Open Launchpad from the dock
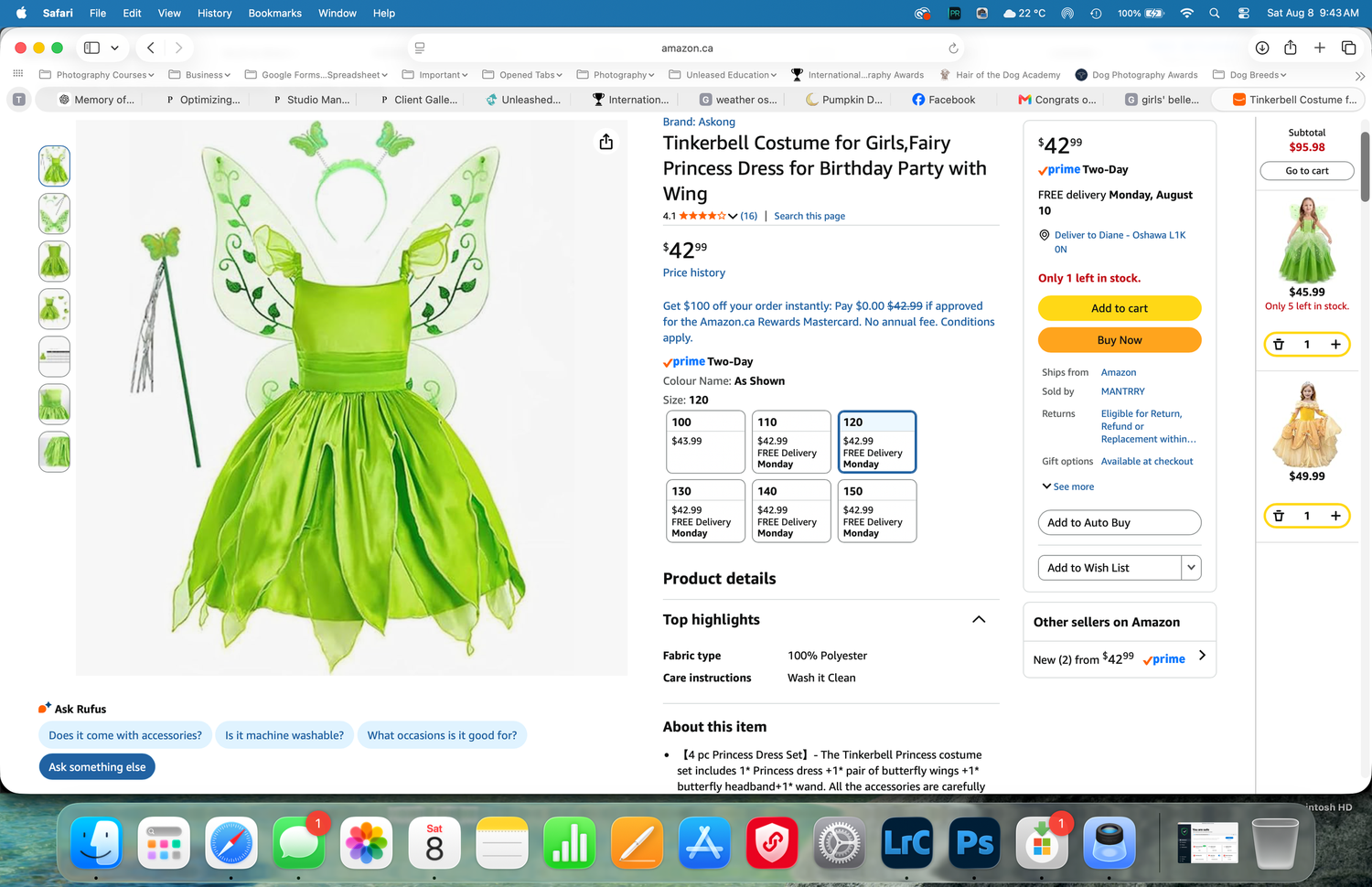The width and height of the screenshot is (1372, 887). [164, 842]
